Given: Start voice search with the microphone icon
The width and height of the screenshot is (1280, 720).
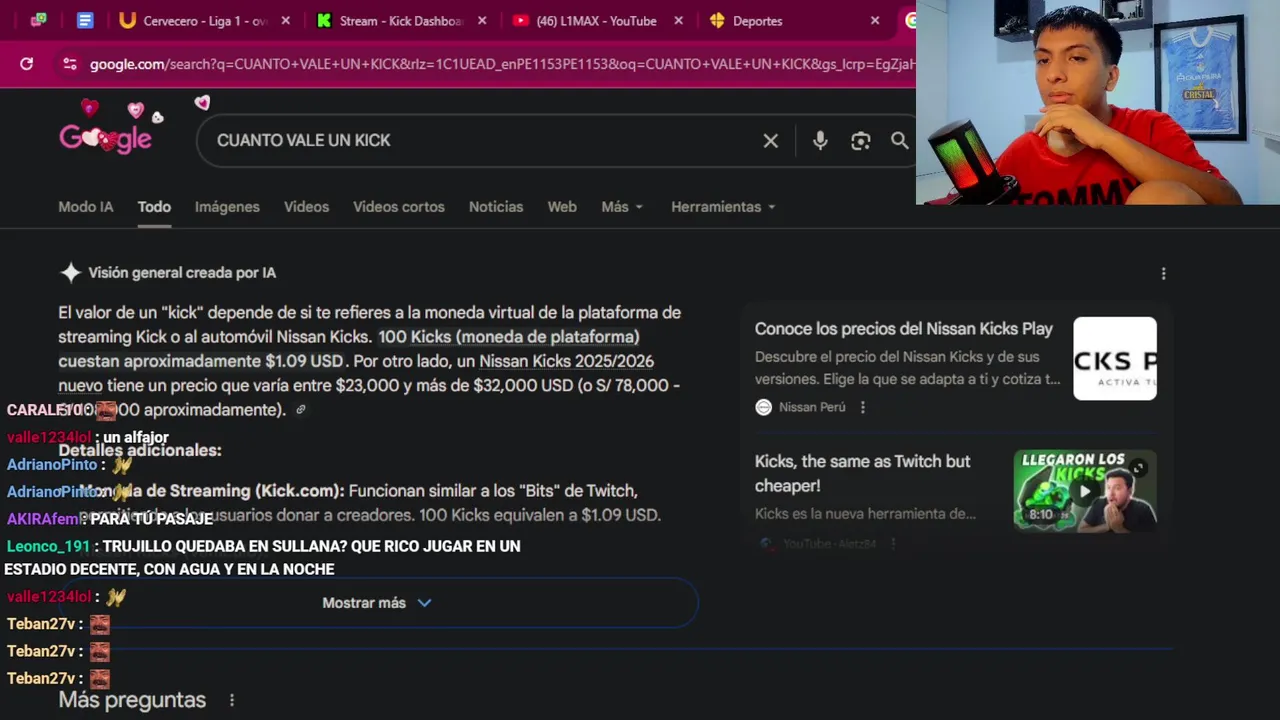Looking at the screenshot, I should (820, 141).
